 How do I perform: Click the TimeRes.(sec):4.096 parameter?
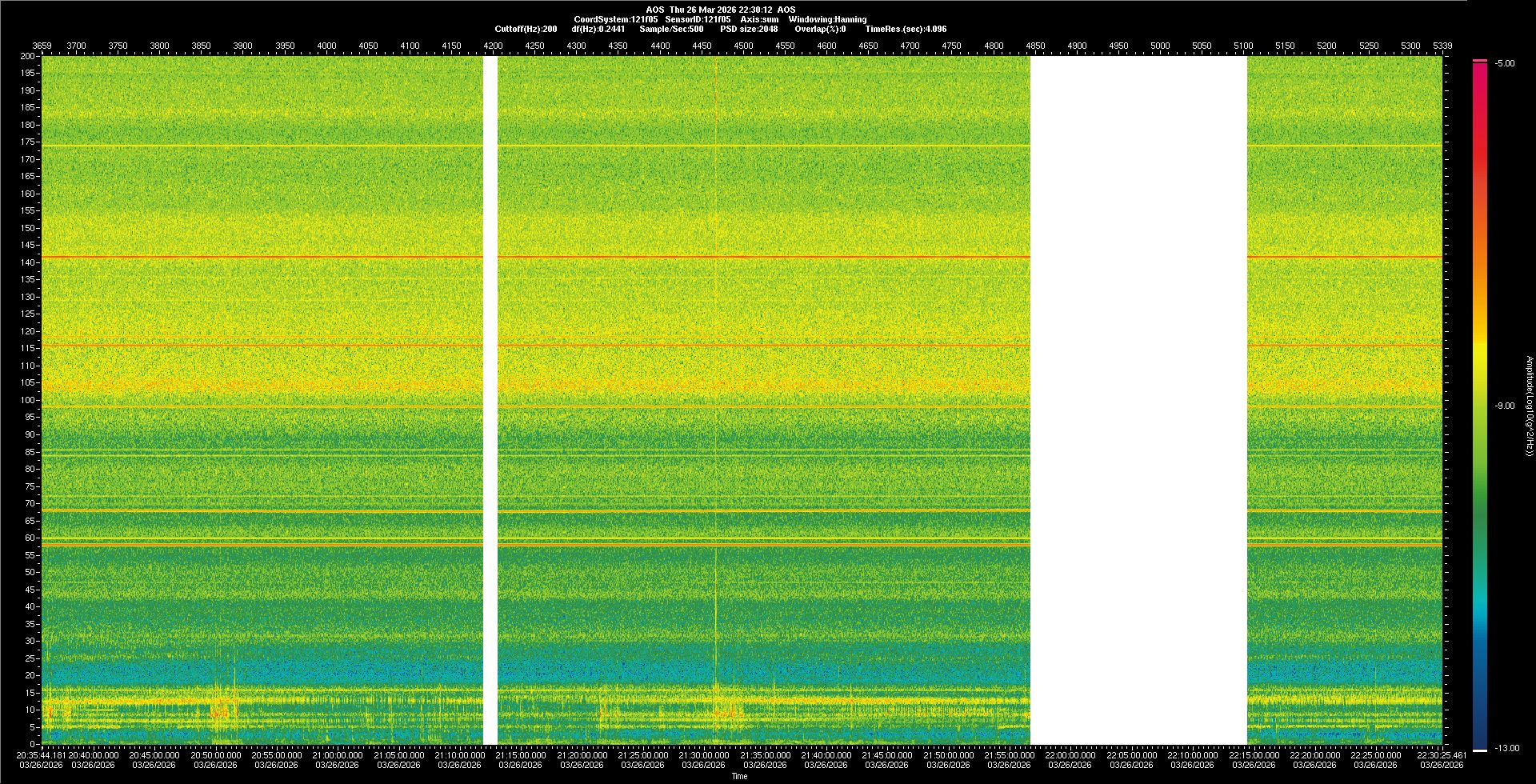pyautogui.click(x=906, y=29)
